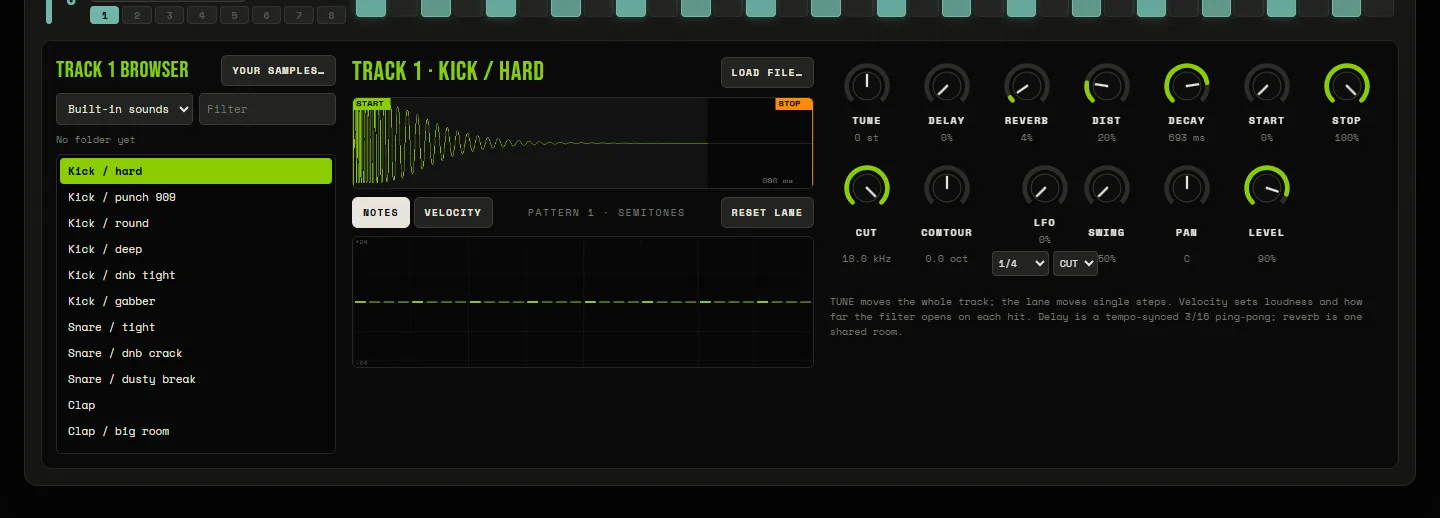The image size is (1440, 518).
Task: Click the 0.0 oct contour value
Action: [x=947, y=259]
